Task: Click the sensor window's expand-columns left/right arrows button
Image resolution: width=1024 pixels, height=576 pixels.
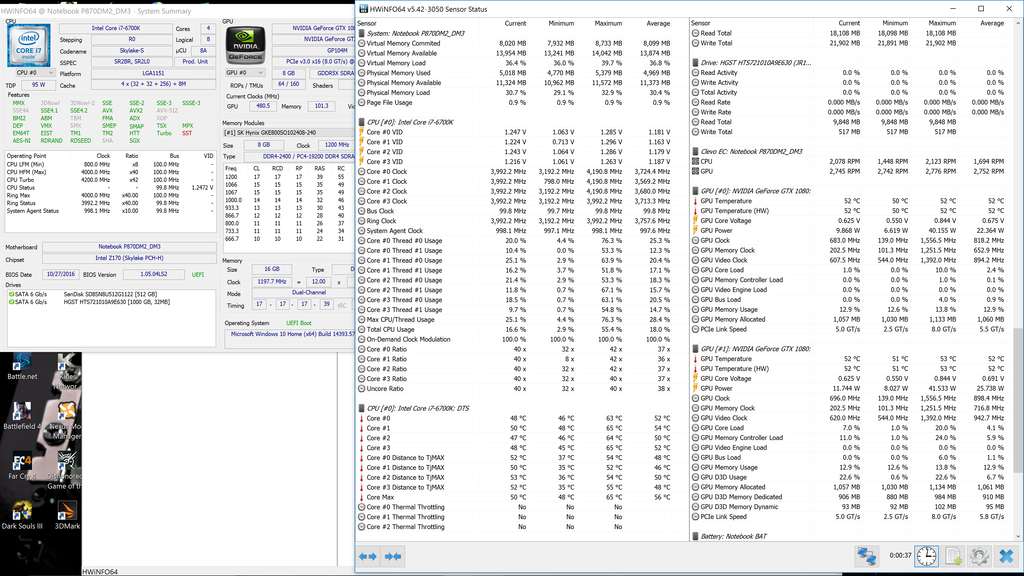Action: pos(368,556)
